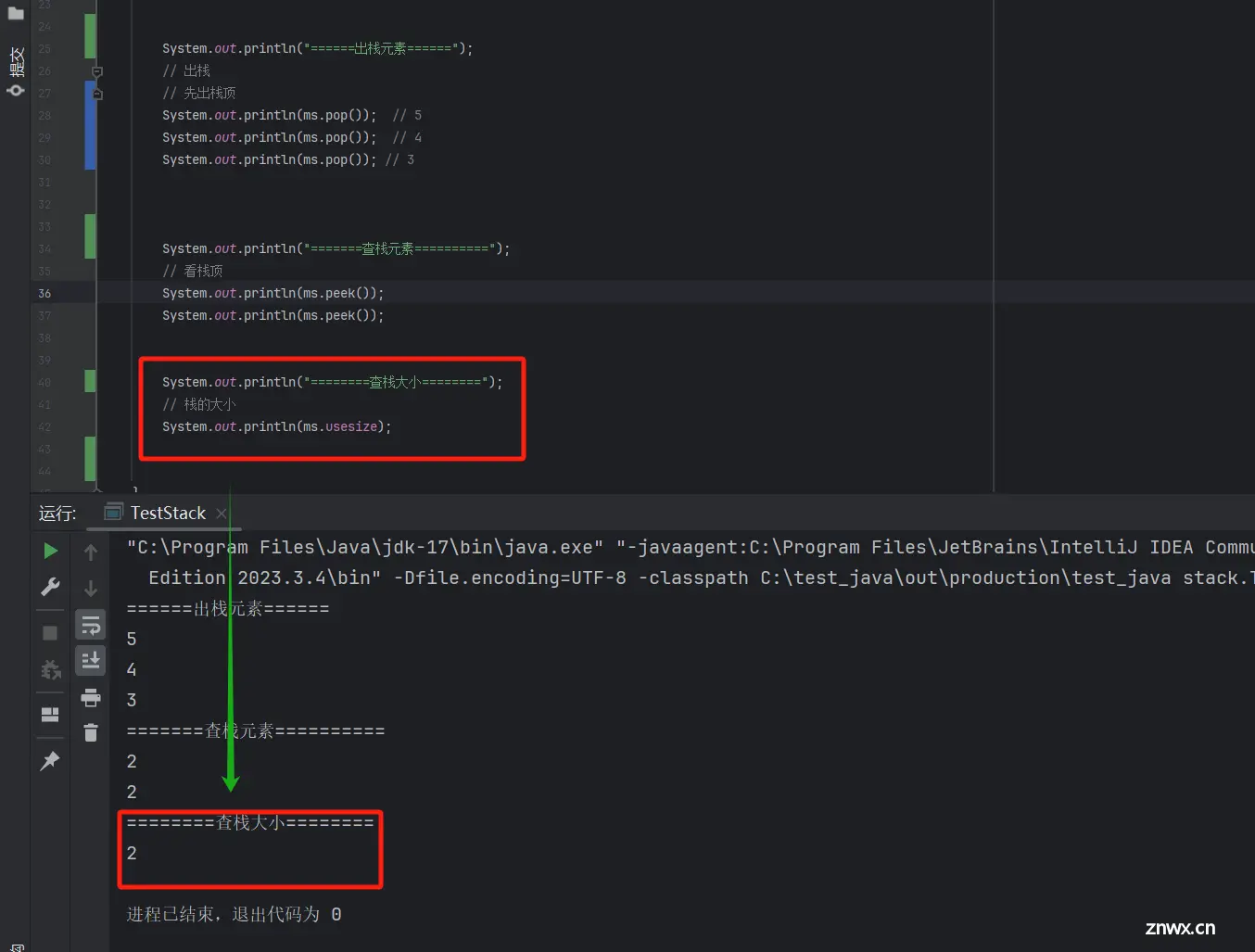Screen dimensions: 1255x952
Task: Collapse the fold marker beside // 先出栈顶 comment
Action: point(97,93)
